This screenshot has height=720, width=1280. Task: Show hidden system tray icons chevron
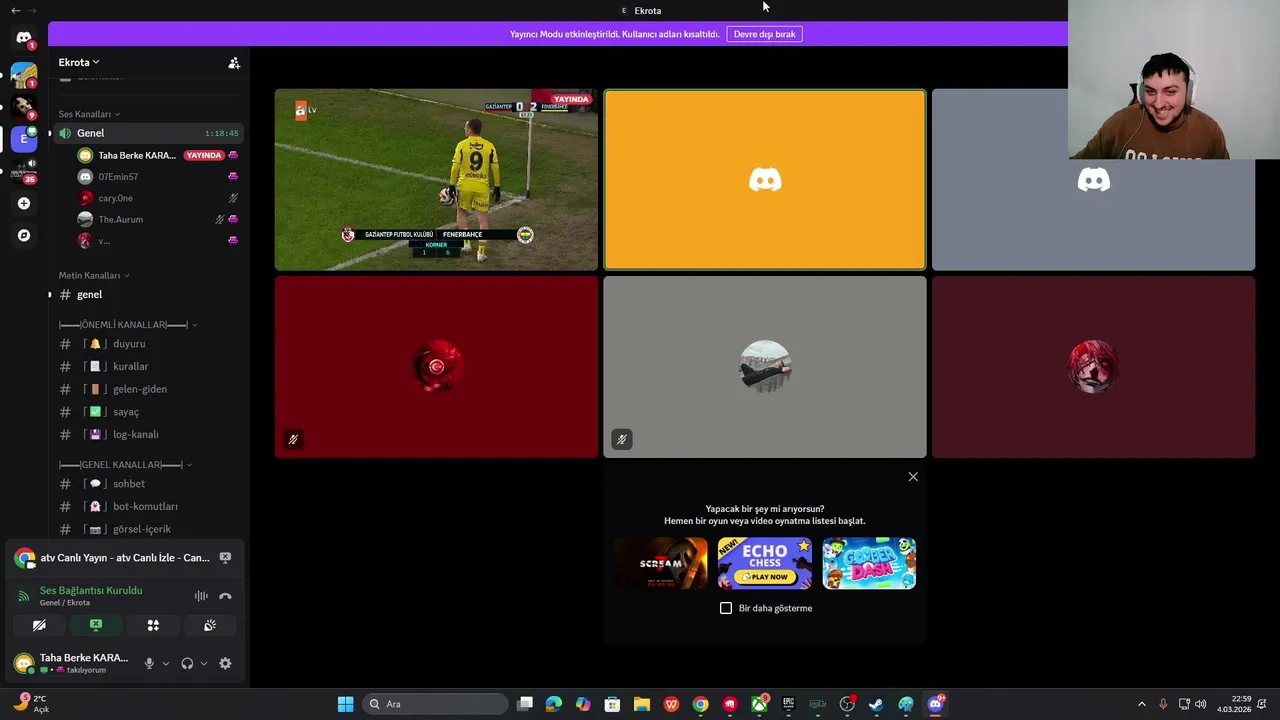[x=1142, y=704]
